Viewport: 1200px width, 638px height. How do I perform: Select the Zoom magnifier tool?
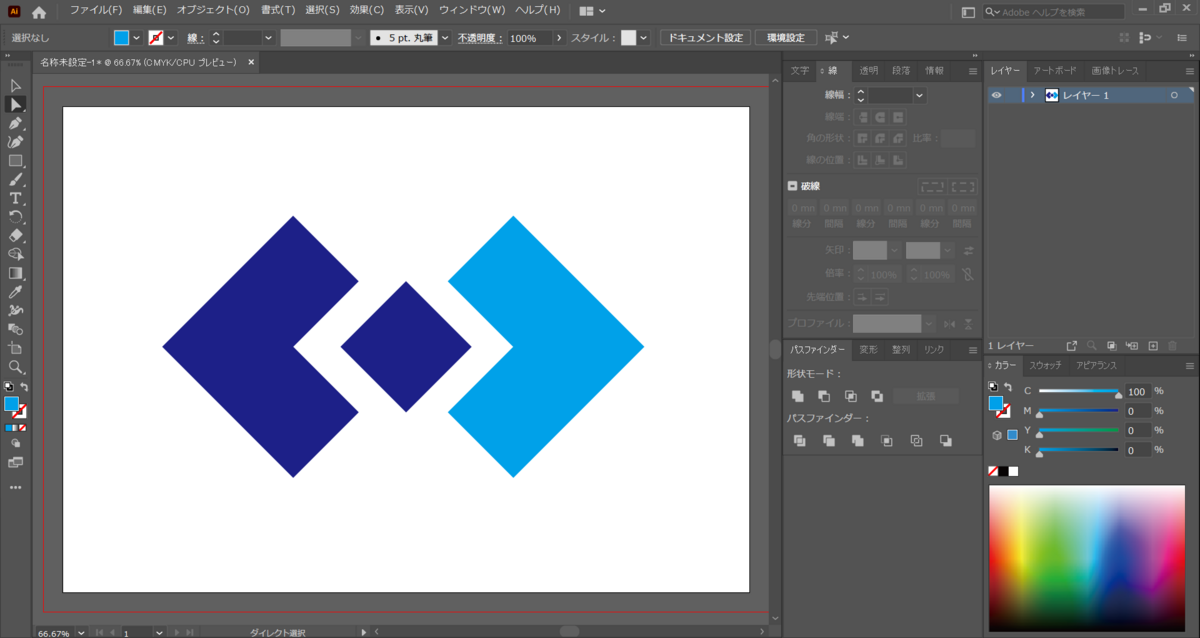click(15, 367)
